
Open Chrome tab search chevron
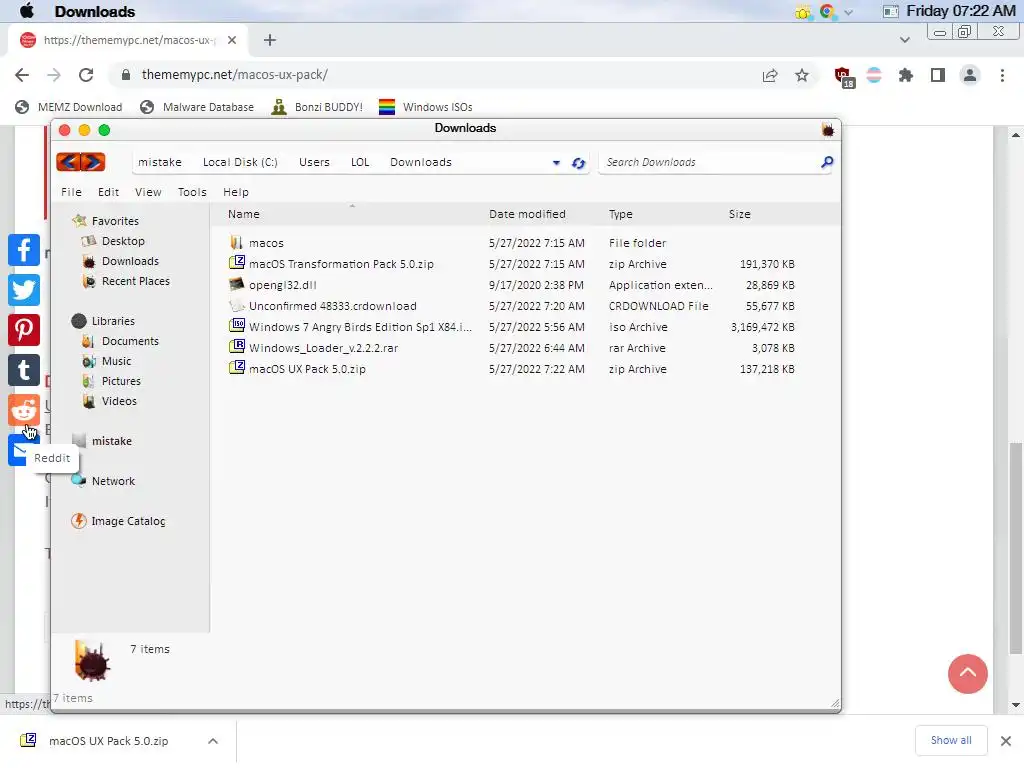[x=904, y=40]
